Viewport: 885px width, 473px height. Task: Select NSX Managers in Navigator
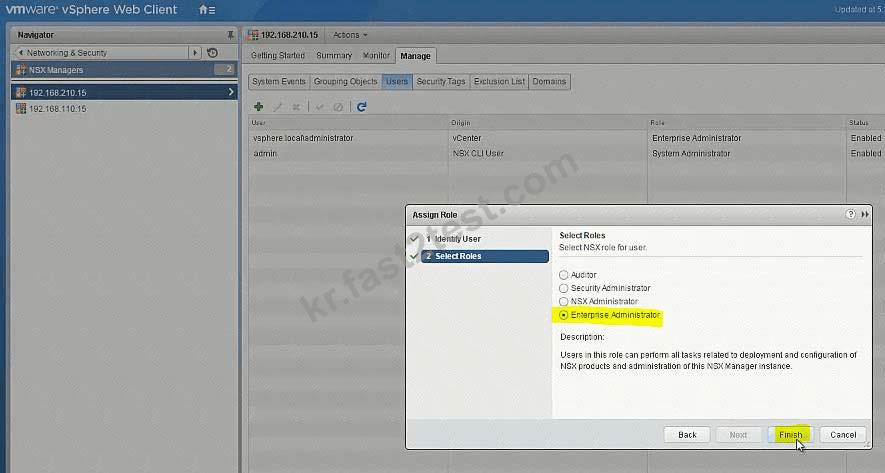[x=124, y=70]
